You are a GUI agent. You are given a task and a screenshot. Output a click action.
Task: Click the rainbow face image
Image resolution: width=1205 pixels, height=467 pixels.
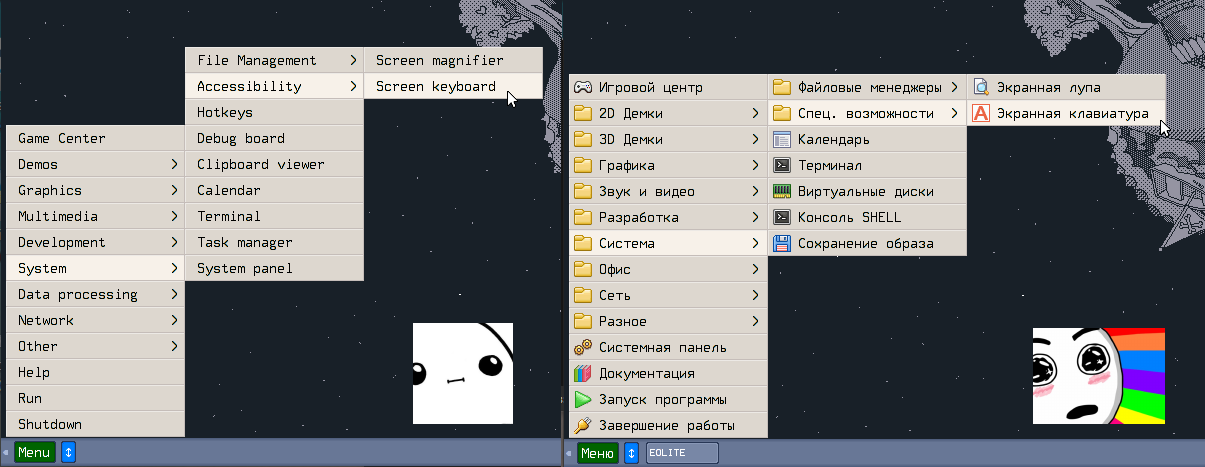1099,375
